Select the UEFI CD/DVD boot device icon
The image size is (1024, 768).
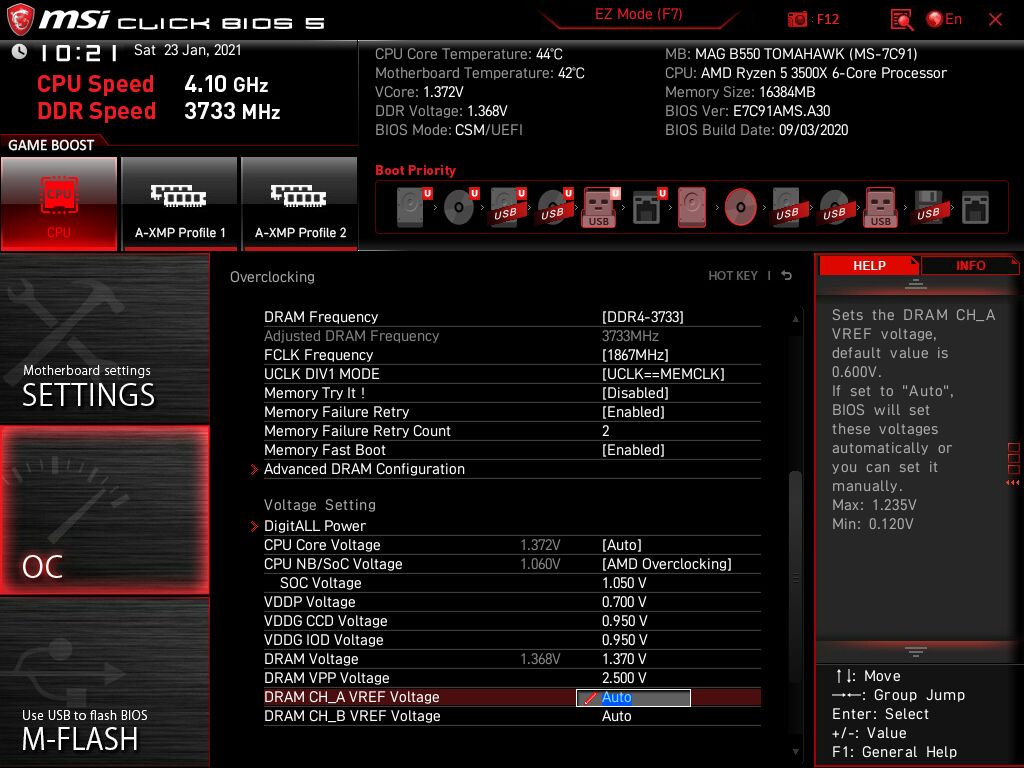click(x=460, y=207)
